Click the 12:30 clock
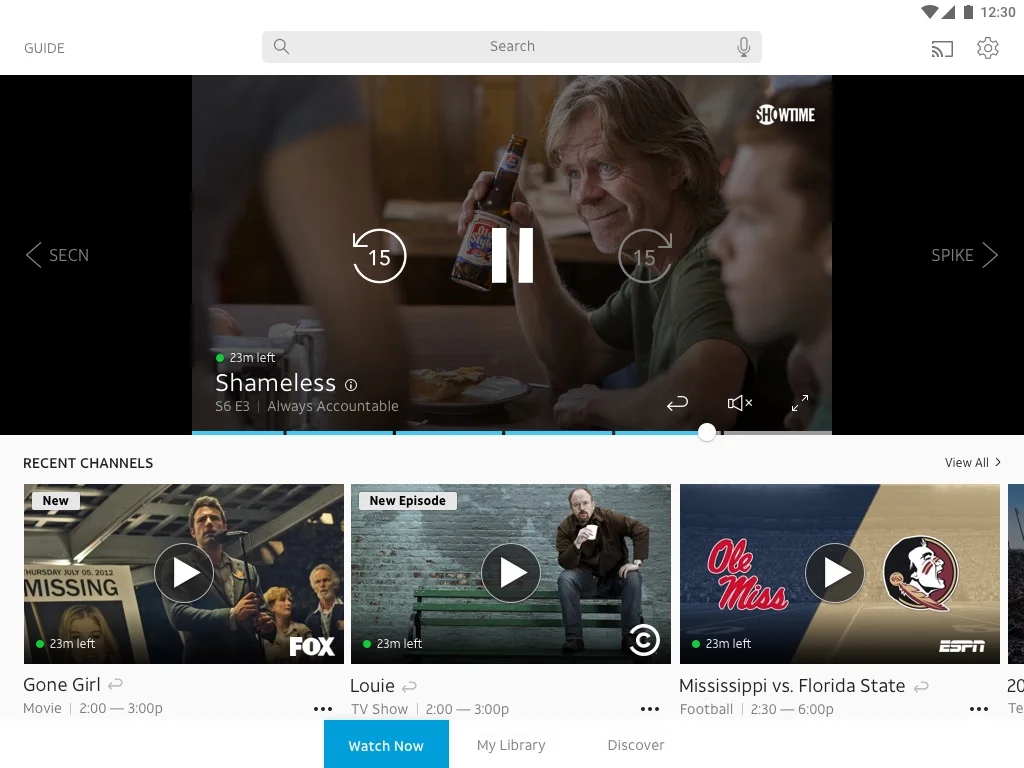1024x768 pixels. pyautogui.click(x=998, y=12)
